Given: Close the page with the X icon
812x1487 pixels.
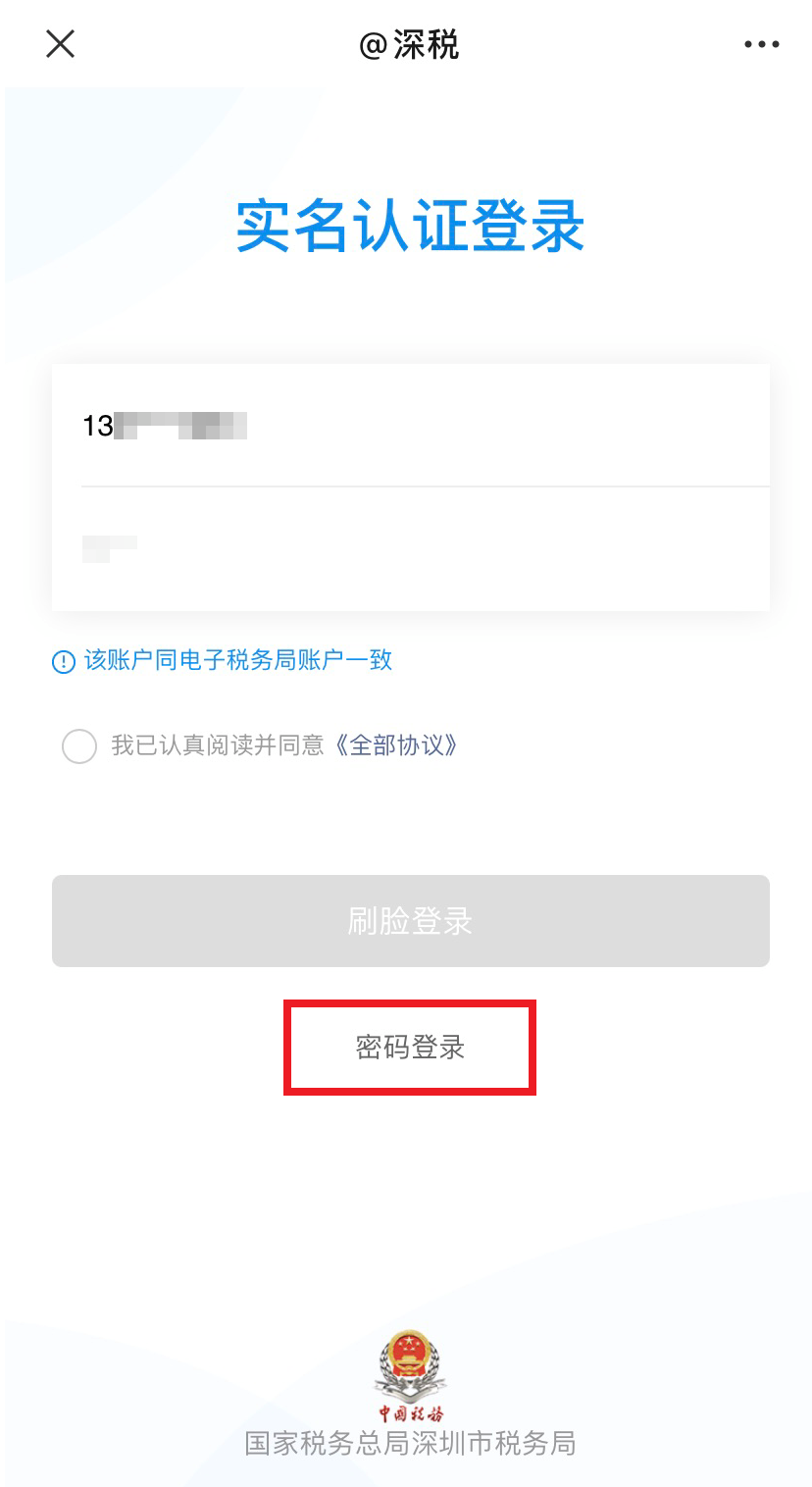Looking at the screenshot, I should tap(61, 44).
